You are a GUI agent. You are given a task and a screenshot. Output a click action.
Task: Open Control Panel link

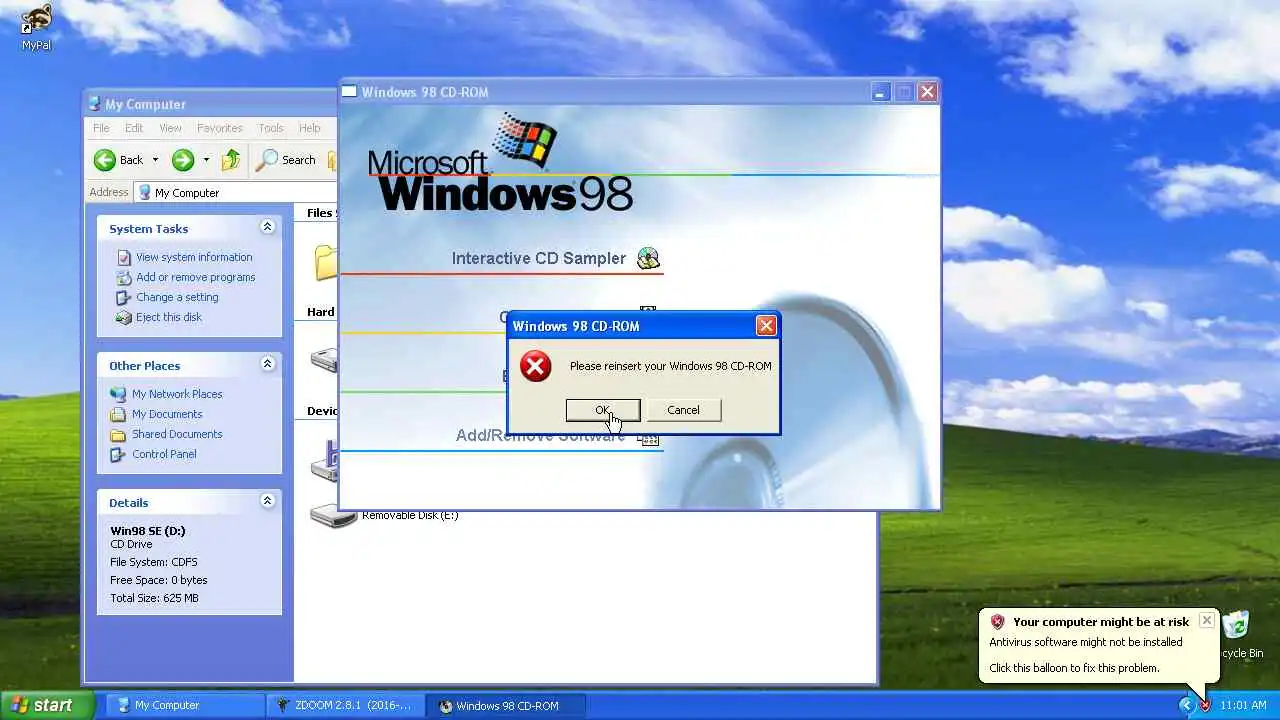[164, 454]
